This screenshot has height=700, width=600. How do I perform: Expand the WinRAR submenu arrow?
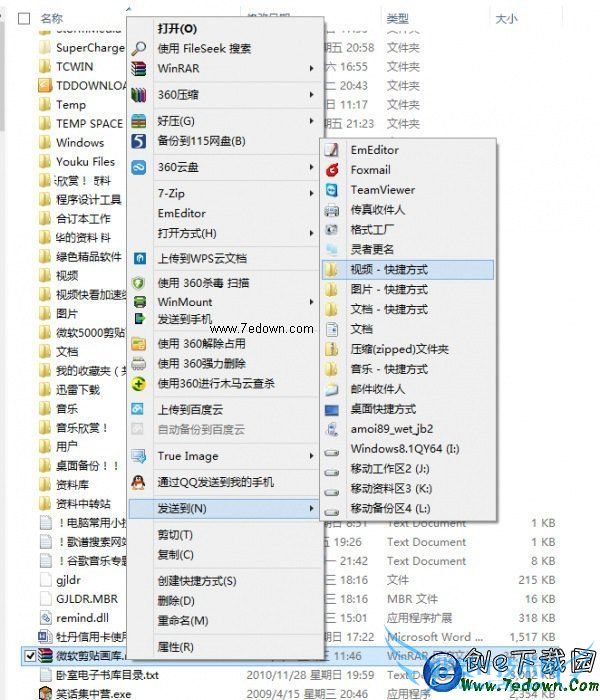point(311,68)
